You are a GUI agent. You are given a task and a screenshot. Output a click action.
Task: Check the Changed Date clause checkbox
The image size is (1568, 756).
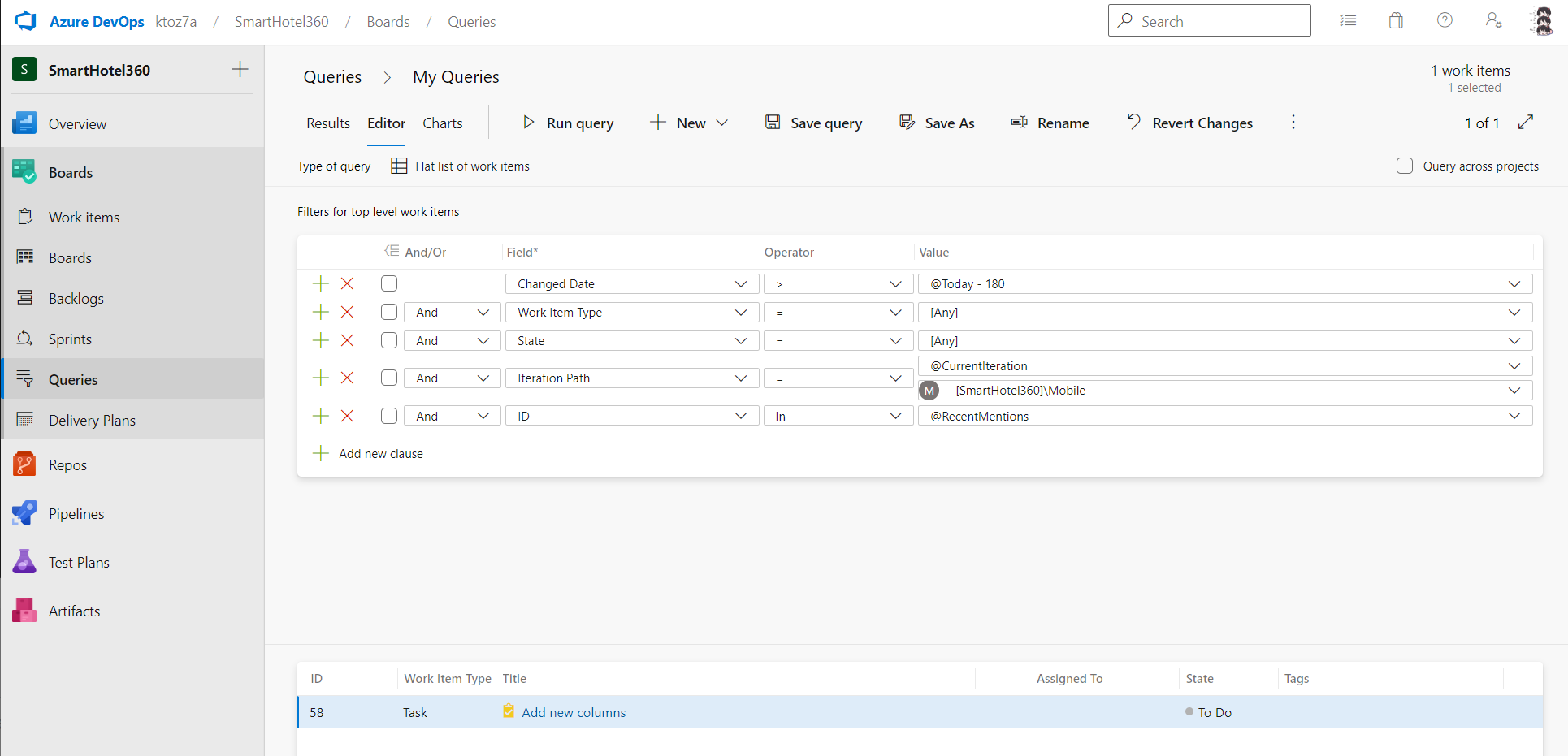coord(389,283)
